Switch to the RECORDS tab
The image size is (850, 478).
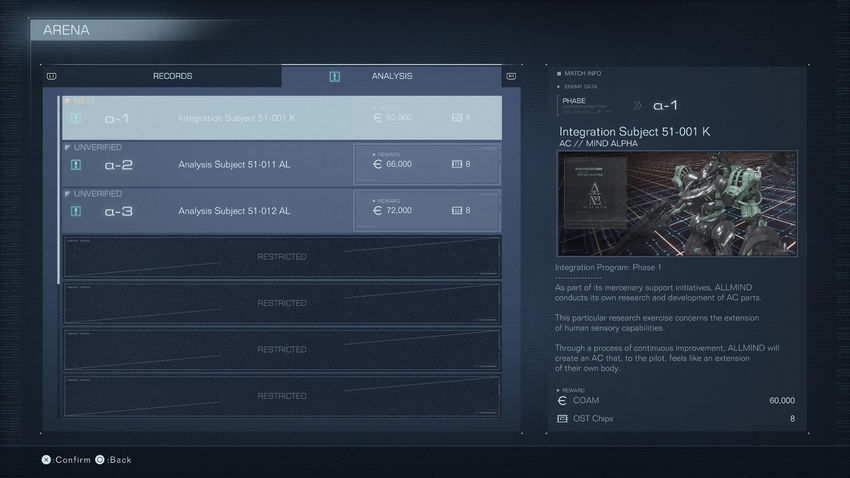[172, 76]
